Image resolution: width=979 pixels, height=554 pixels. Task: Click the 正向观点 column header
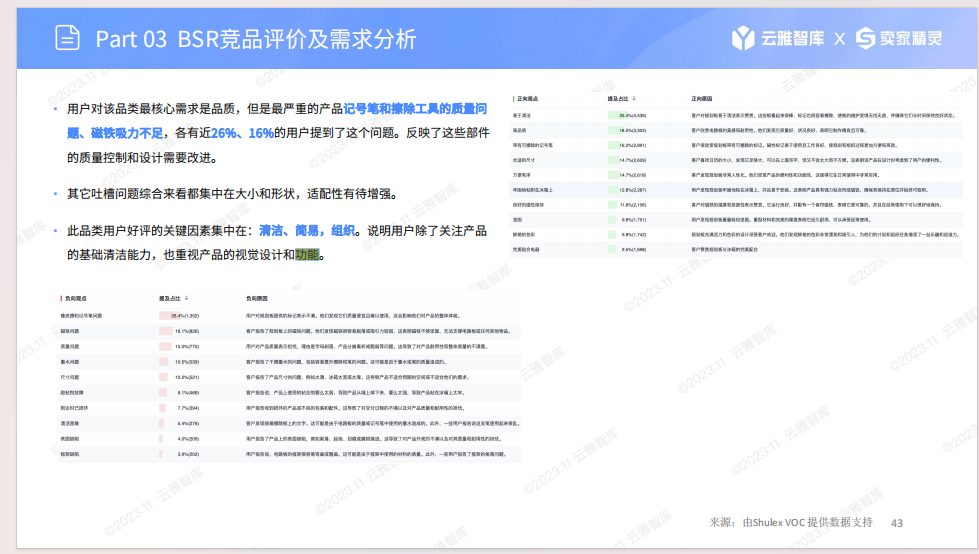(x=527, y=99)
